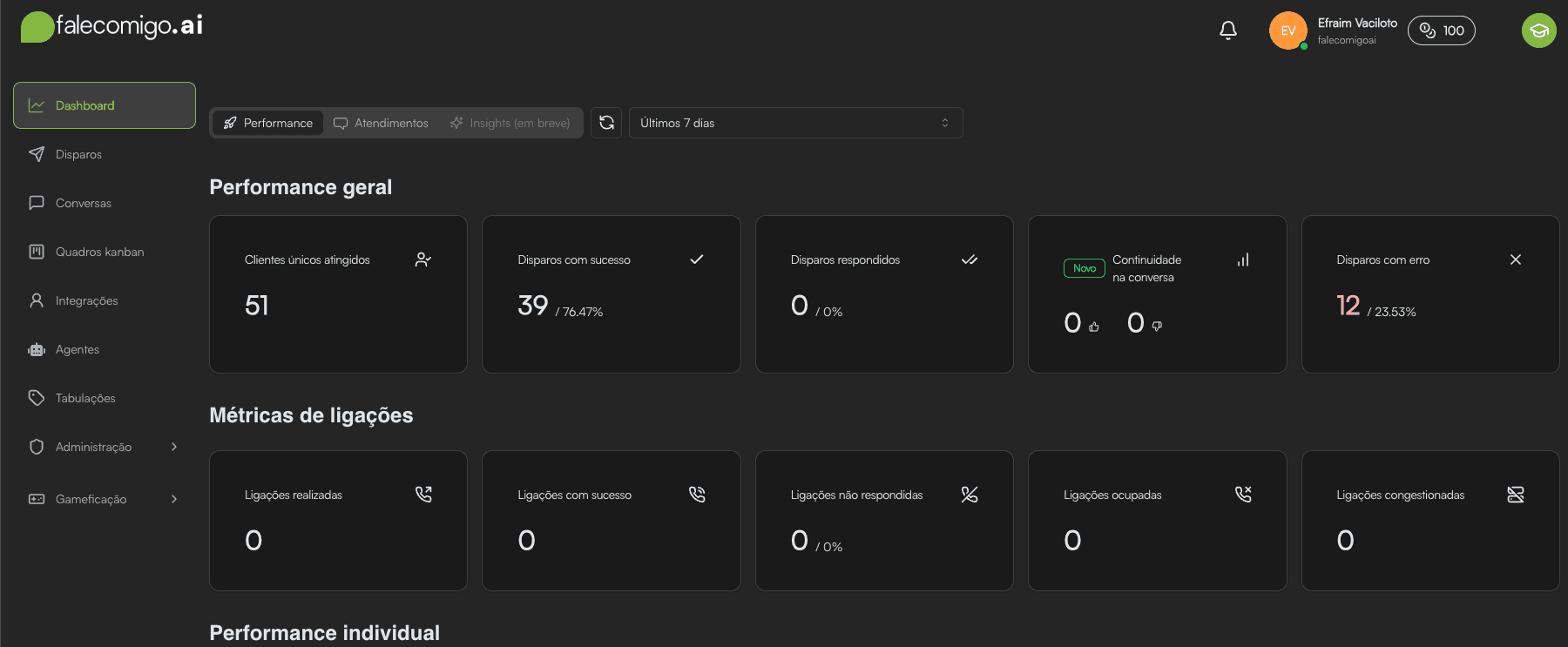Select the Insights (em breve) tab
The image size is (1568, 647).
[510, 123]
